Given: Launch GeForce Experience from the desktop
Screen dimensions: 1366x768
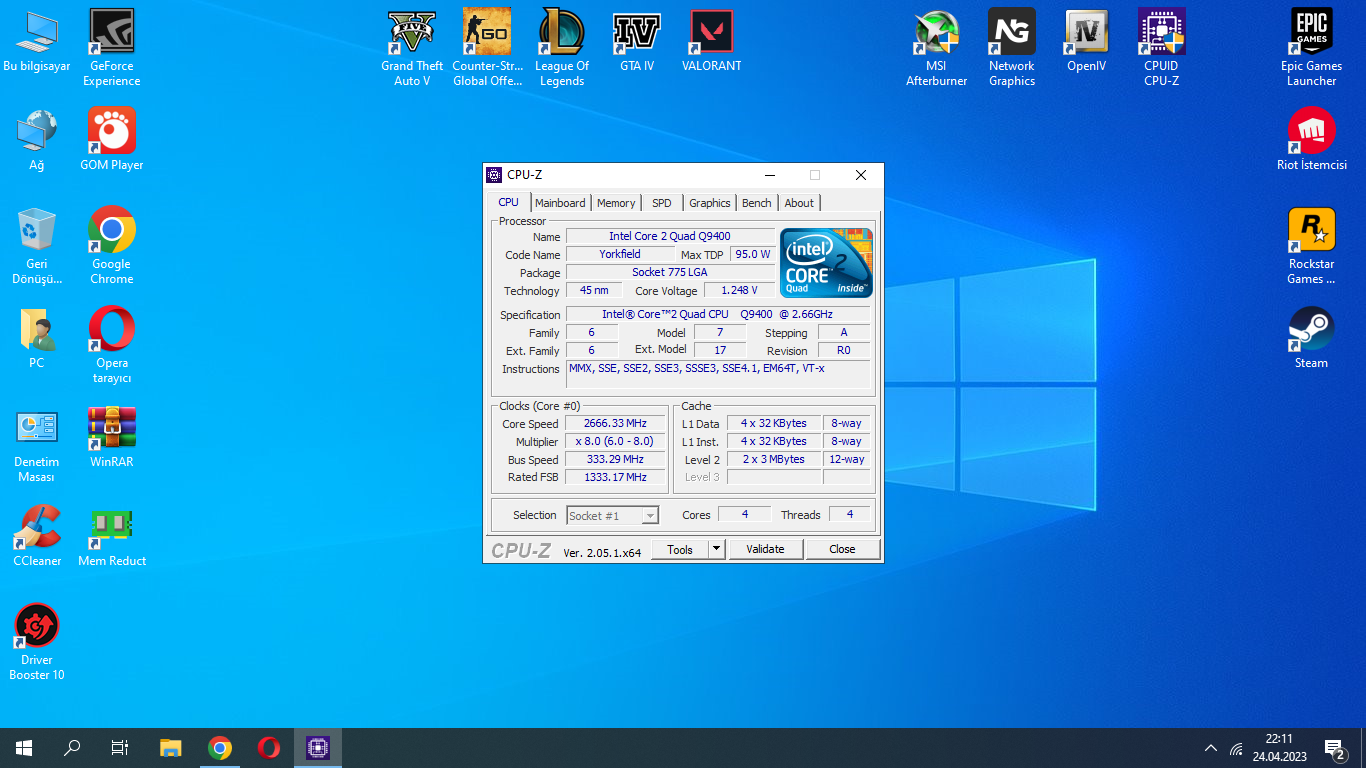Looking at the screenshot, I should coord(112,48).
